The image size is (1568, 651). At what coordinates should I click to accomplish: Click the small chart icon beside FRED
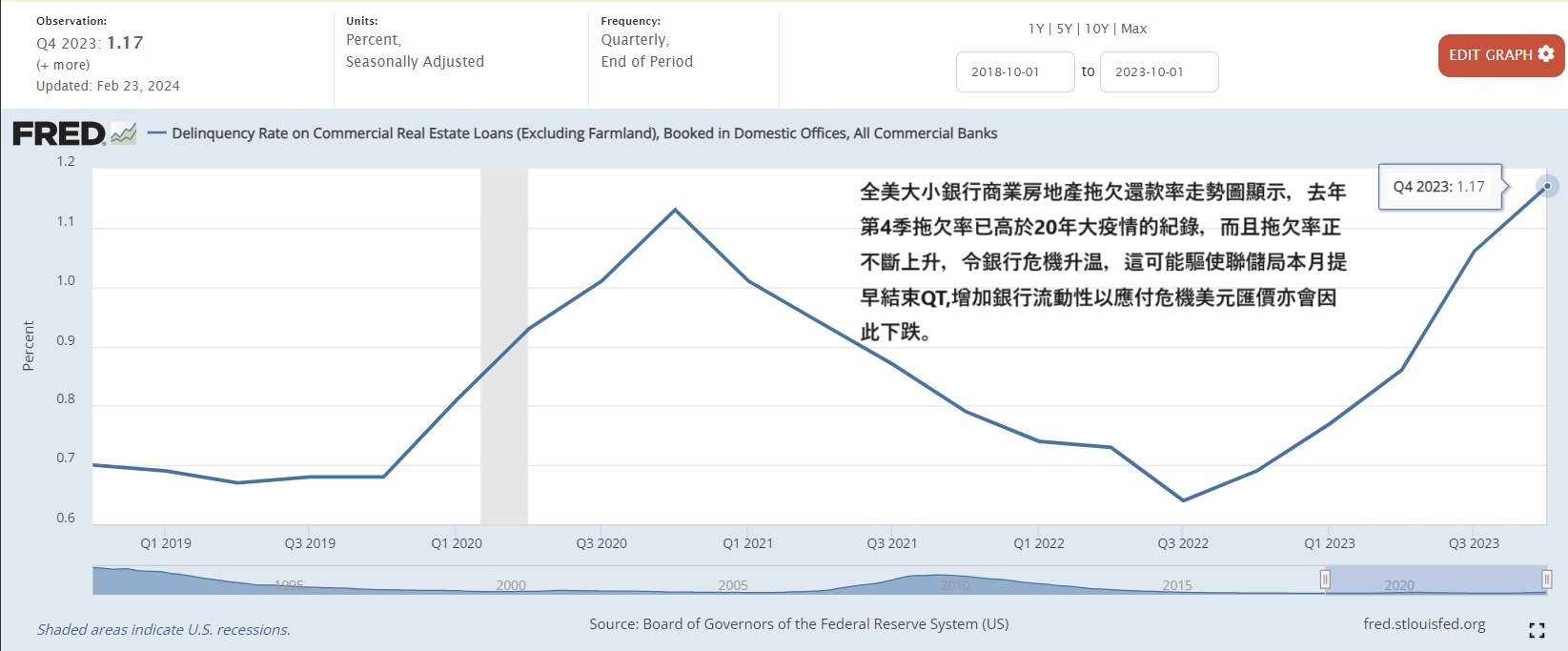pyautogui.click(x=124, y=133)
